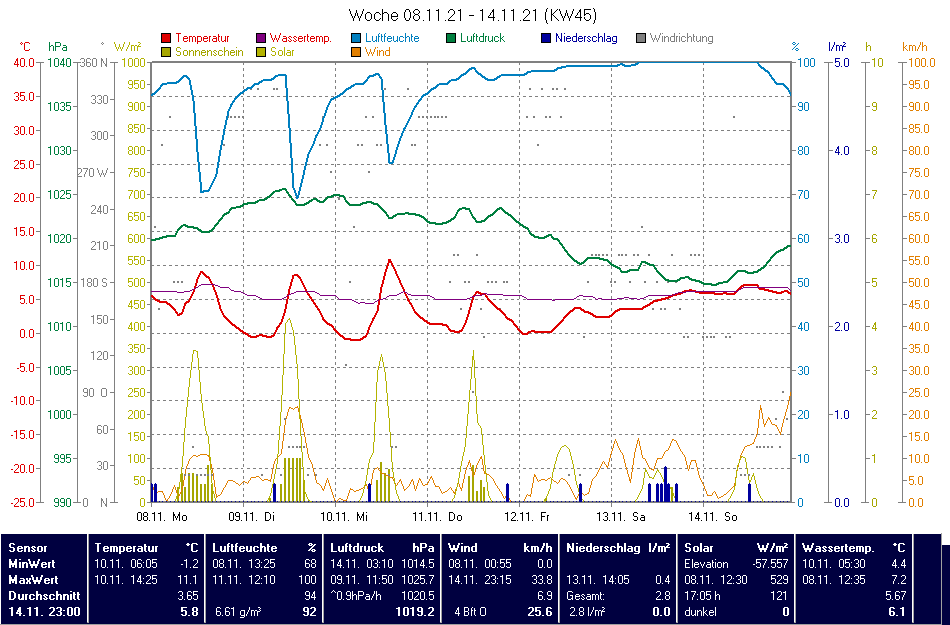Click the pressure trend ^0.9hPa/h
This screenshot has height=625, width=950.
coord(356,596)
